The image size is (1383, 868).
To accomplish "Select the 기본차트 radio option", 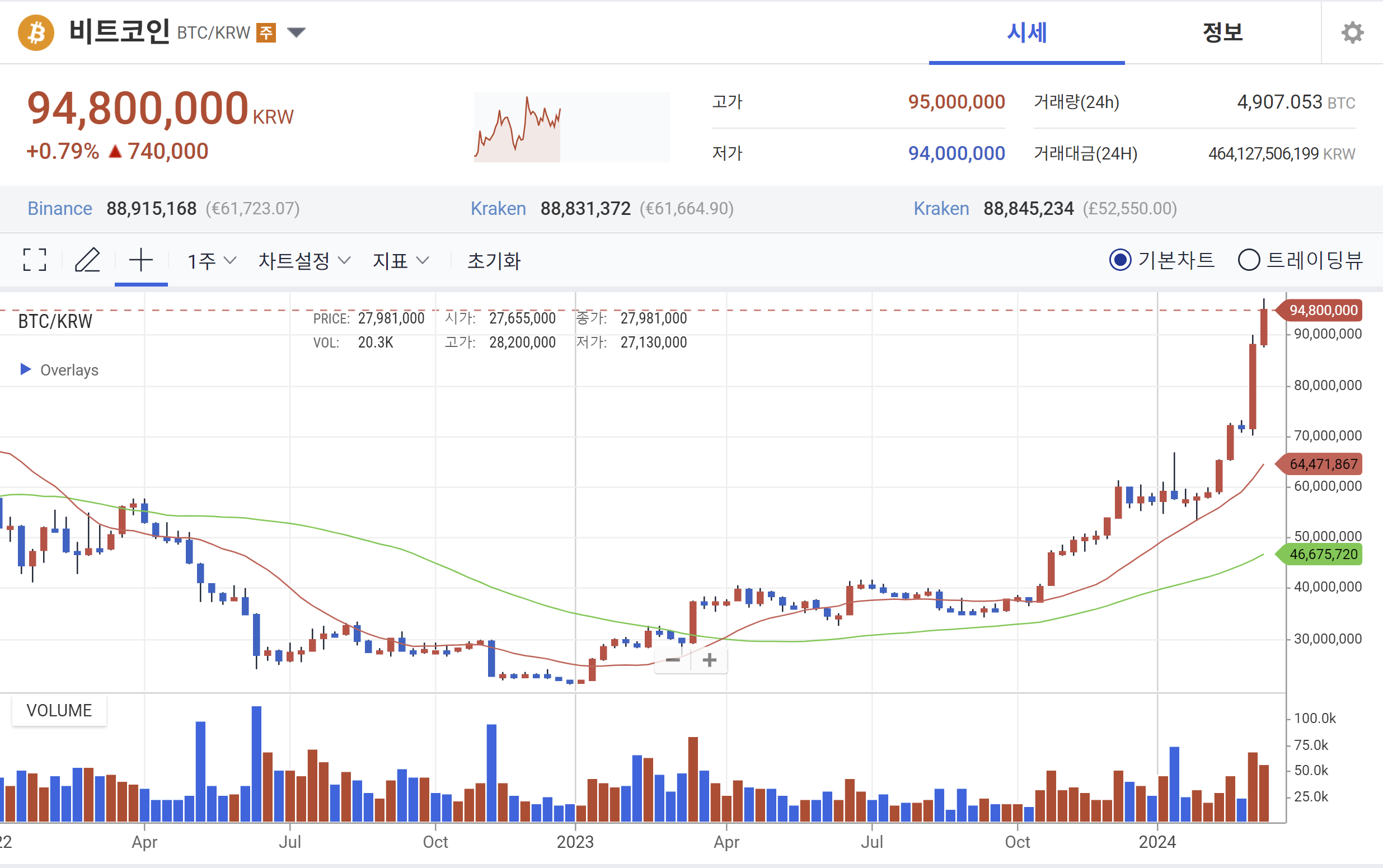I will [x=1120, y=260].
